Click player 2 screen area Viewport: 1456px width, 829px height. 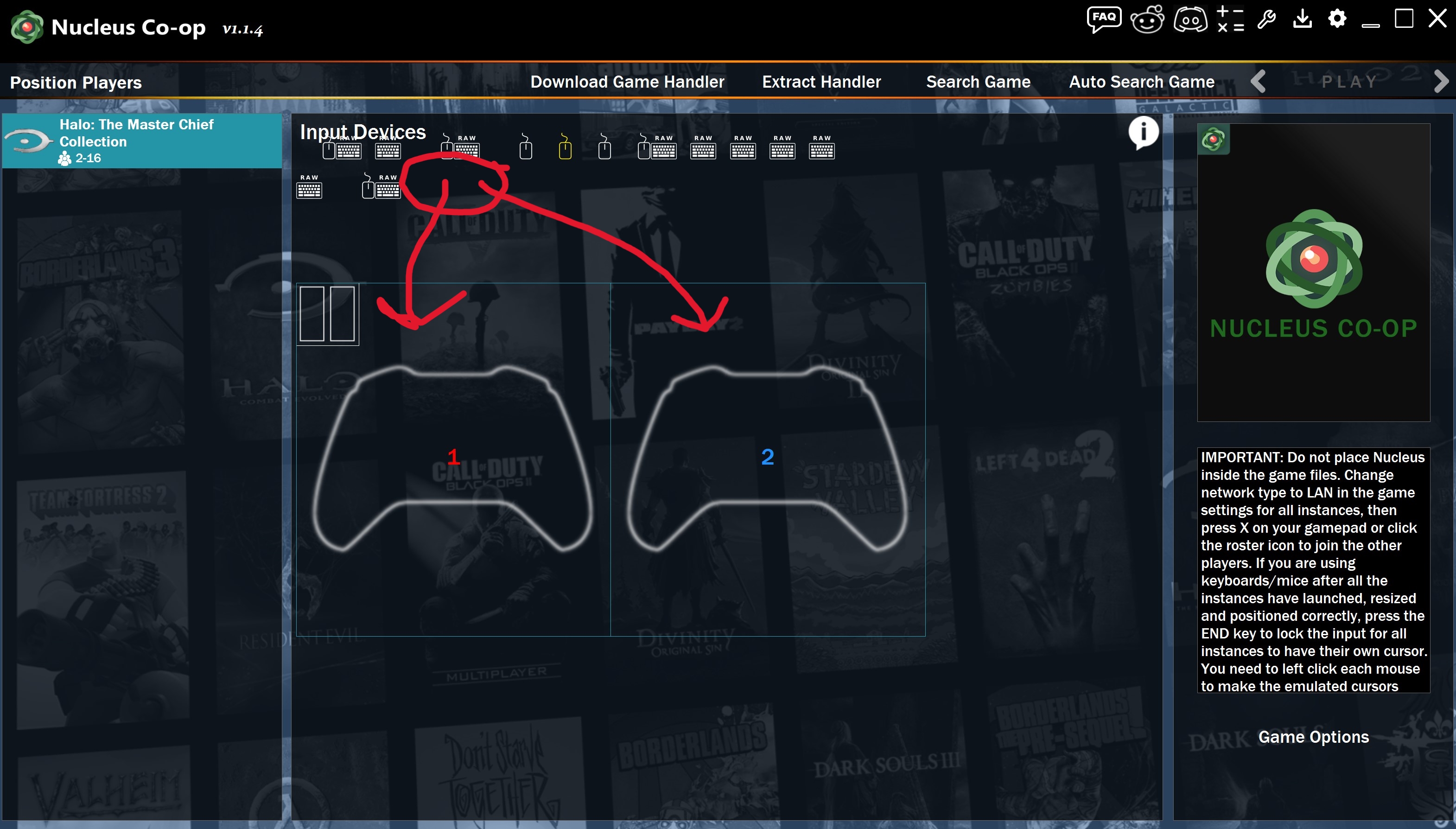[x=767, y=459]
